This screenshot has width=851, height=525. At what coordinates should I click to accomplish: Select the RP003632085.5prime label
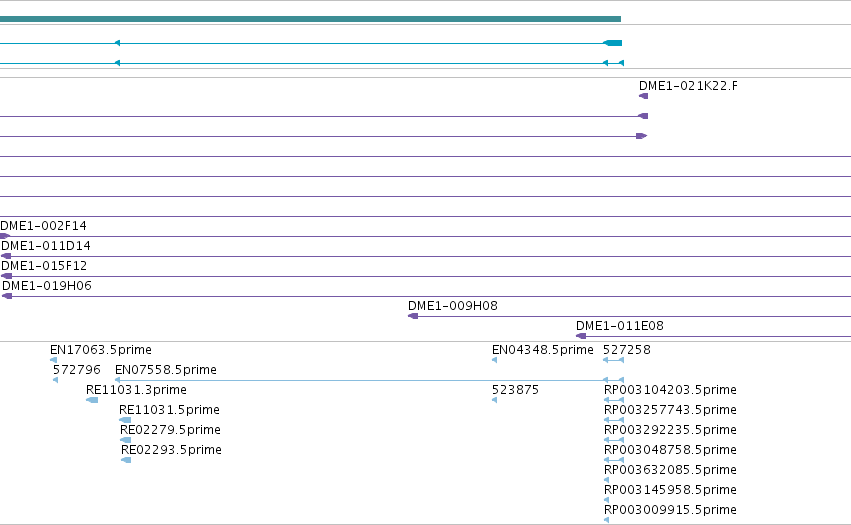tap(670, 470)
